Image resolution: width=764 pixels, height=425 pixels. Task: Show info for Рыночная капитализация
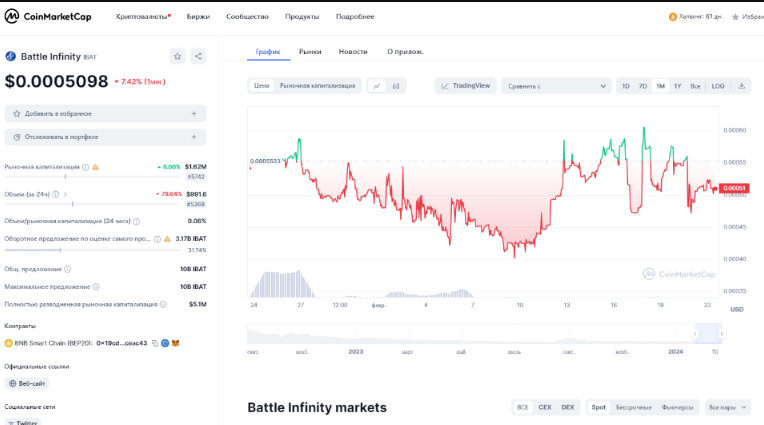click(x=86, y=167)
